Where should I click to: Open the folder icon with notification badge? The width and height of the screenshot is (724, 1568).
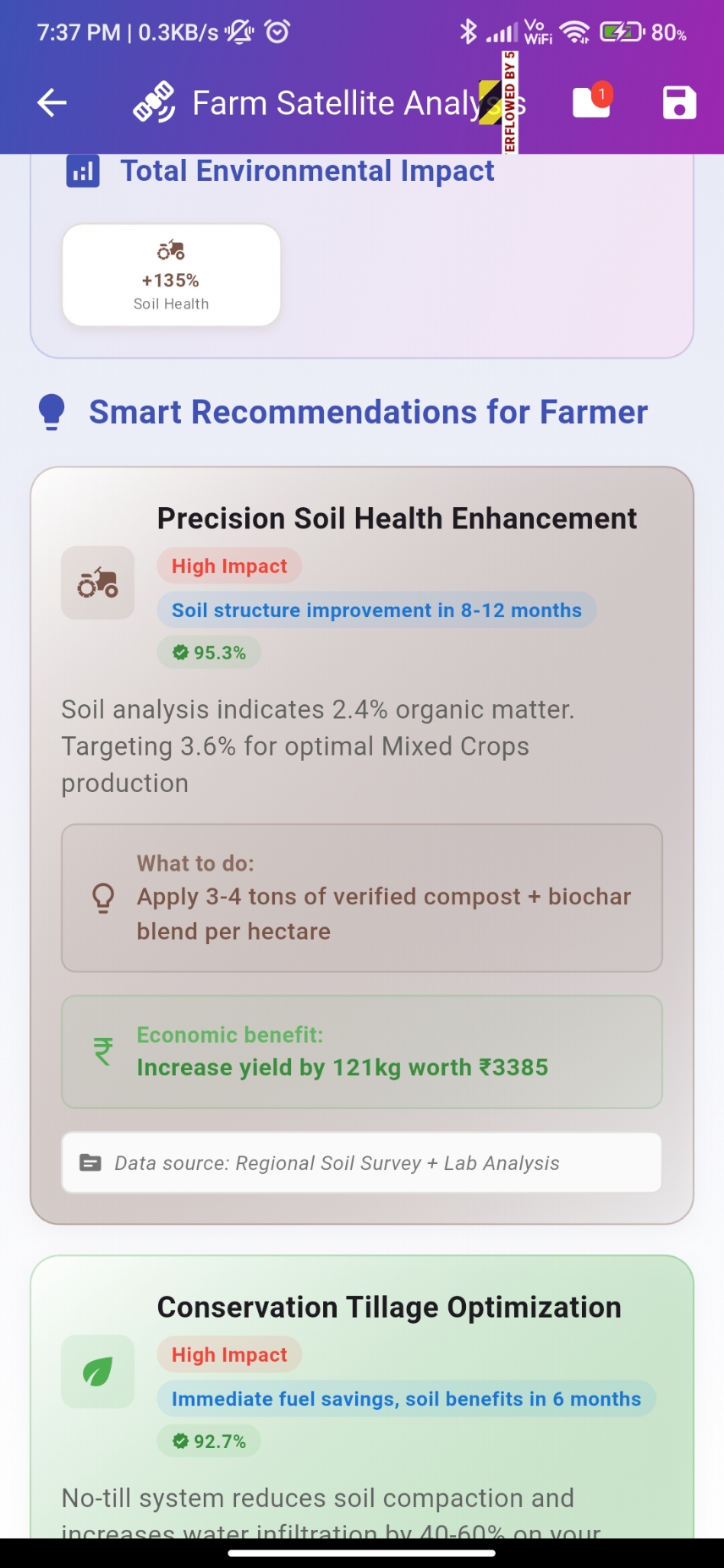point(592,102)
